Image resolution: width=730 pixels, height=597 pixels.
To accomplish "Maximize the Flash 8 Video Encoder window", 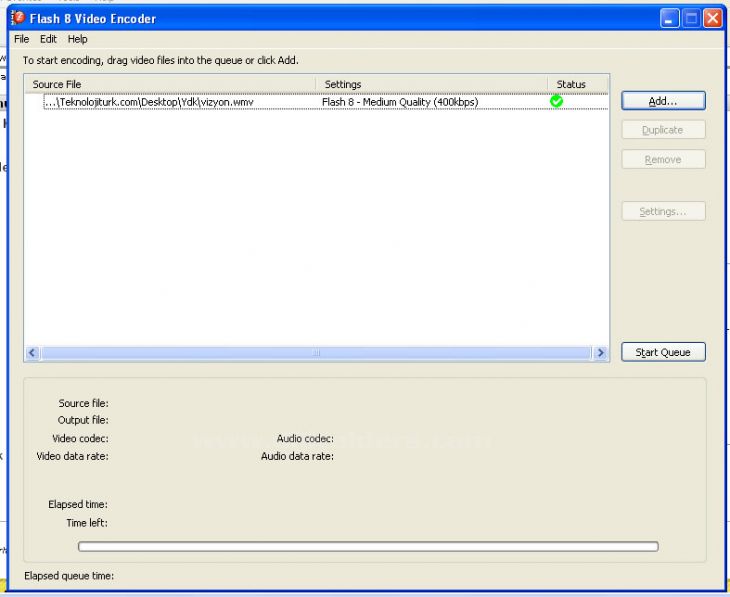I will [691, 18].
